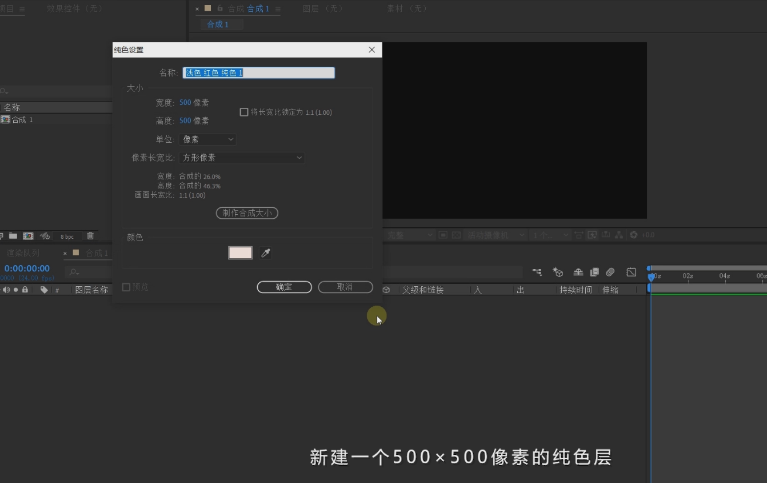Viewport: 767px width, 483px height.
Task: Toggle pixel aspect correction icon in viewer
Action: (579, 235)
